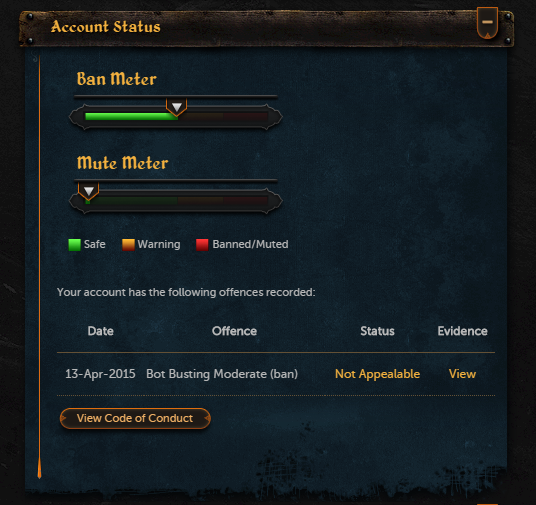Click the Account Status header title
Viewport: 536px width, 505px height.
tap(106, 27)
